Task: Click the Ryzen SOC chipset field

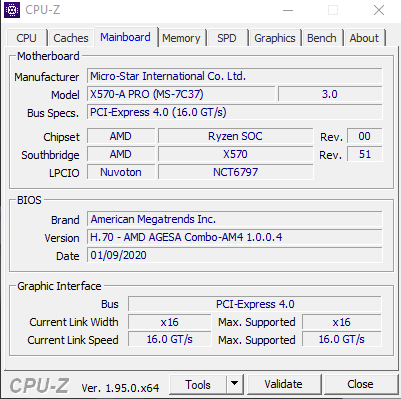Action: point(236,136)
